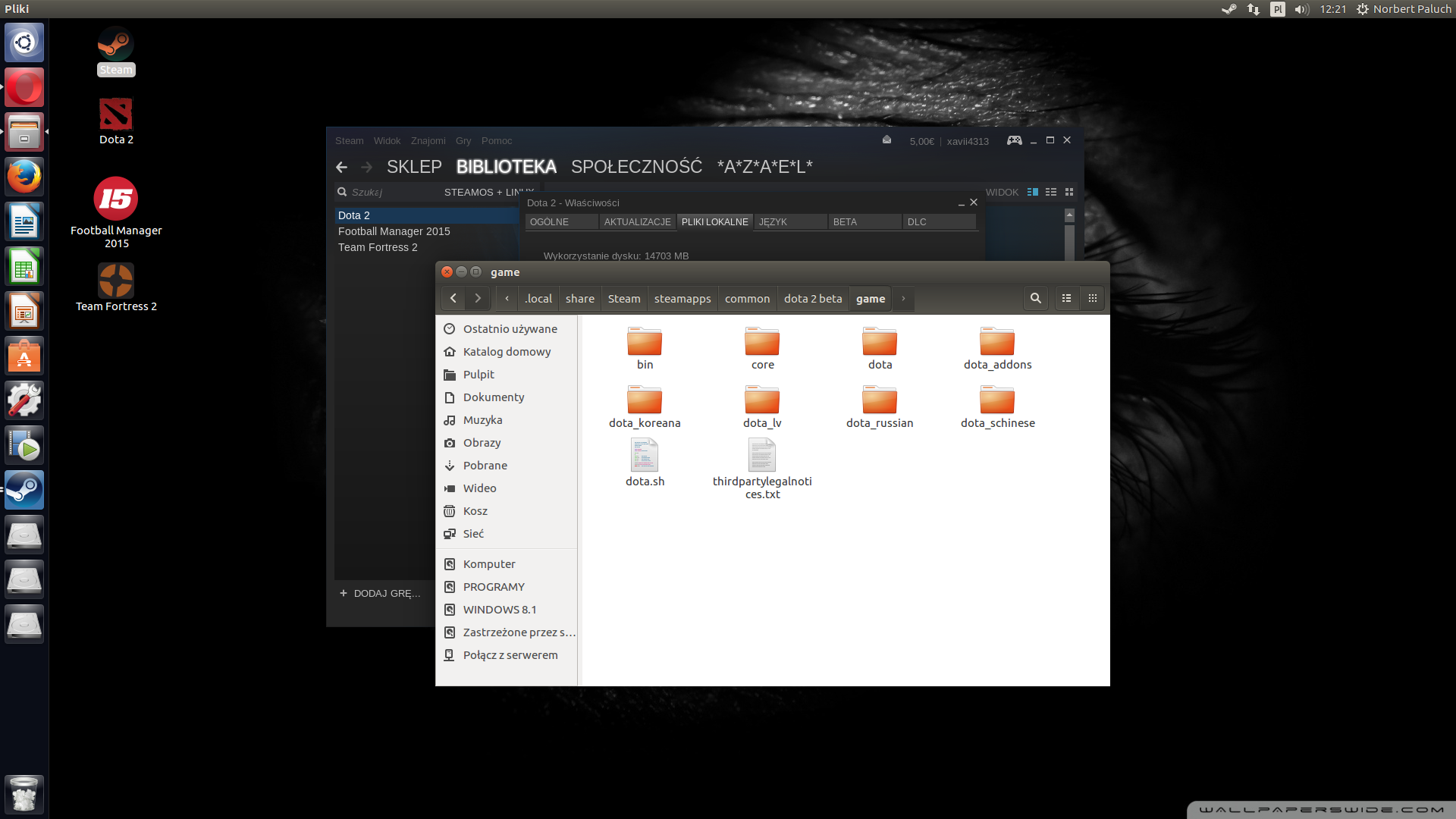
Task: Open the core folder
Action: (x=762, y=348)
